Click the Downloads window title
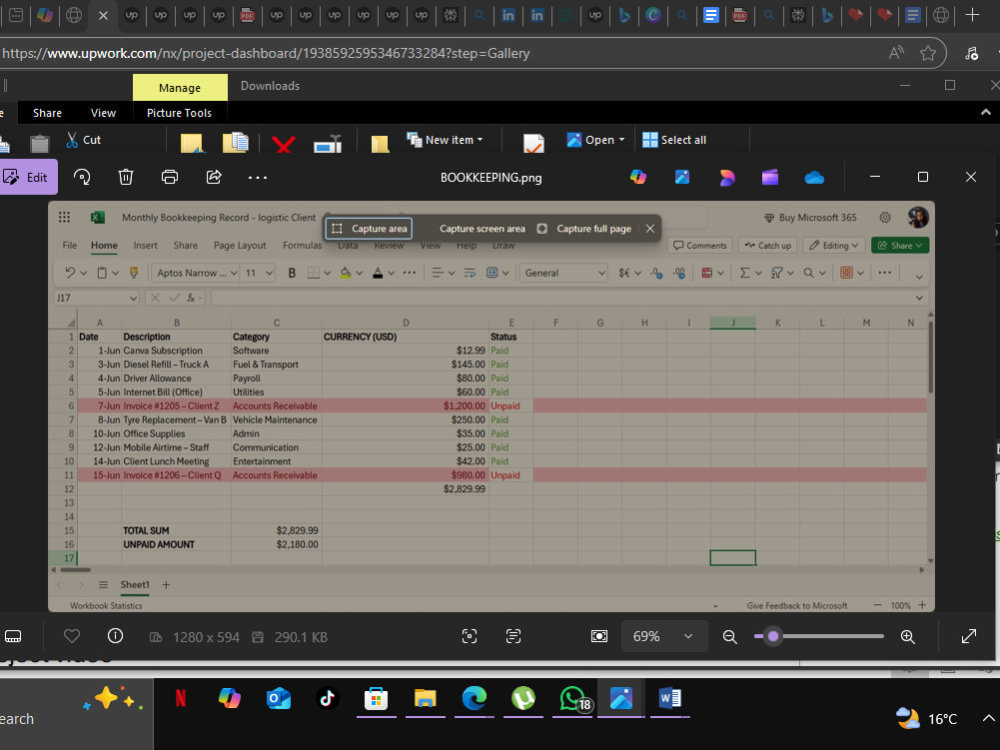The width and height of the screenshot is (1000, 750). click(270, 86)
